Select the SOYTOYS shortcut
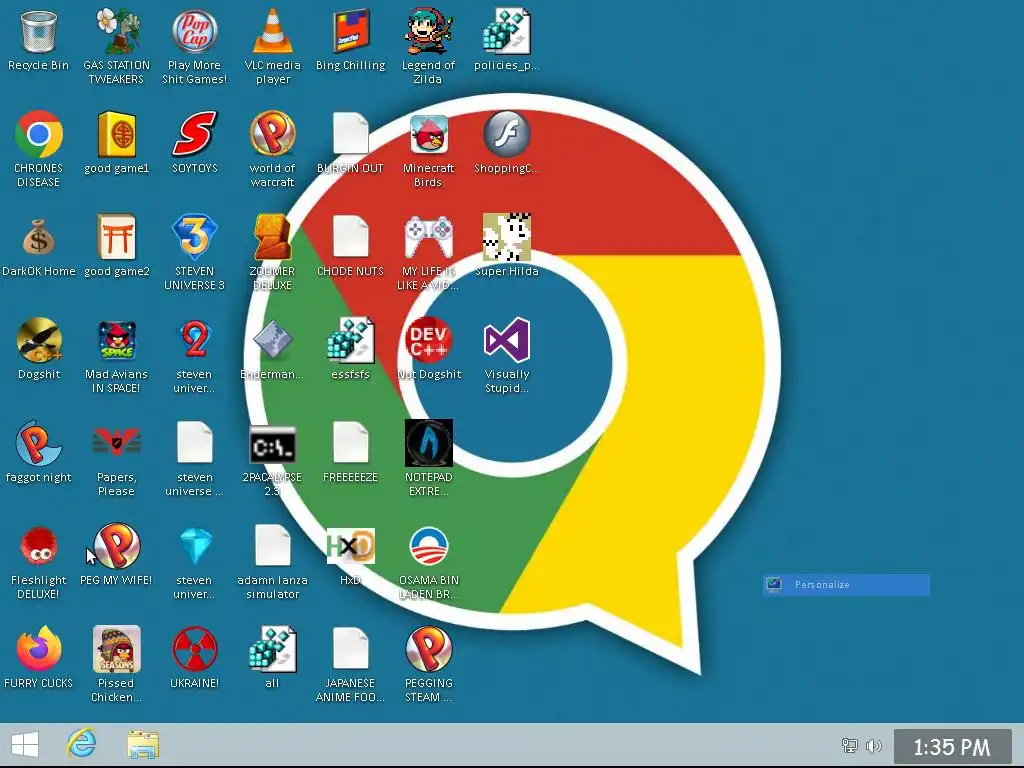This screenshot has width=1024, height=768. pyautogui.click(x=195, y=134)
